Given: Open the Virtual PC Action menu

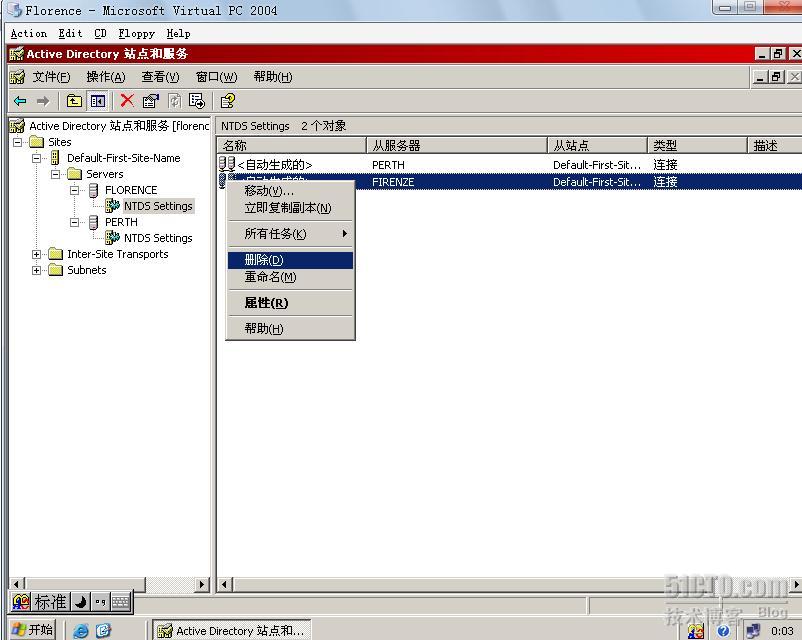Looking at the screenshot, I should pyautogui.click(x=29, y=34).
